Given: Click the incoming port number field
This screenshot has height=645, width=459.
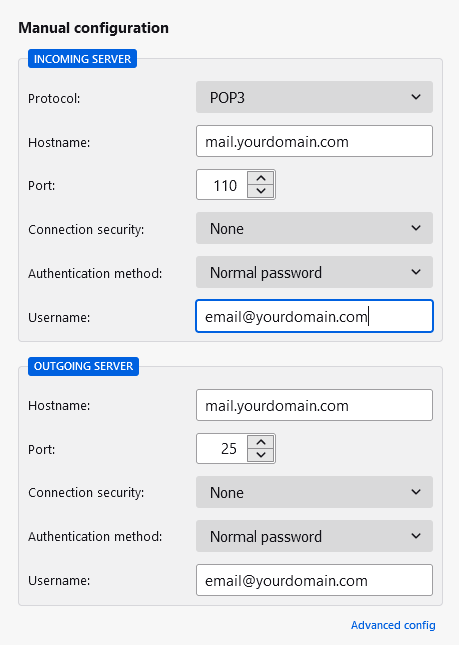Looking at the screenshot, I should click(222, 185).
